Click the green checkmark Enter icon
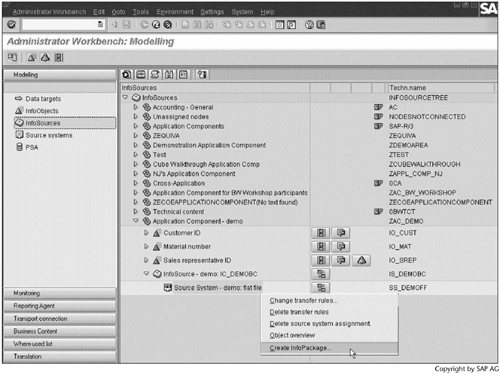The width and height of the screenshot is (500, 379). pos(11,24)
